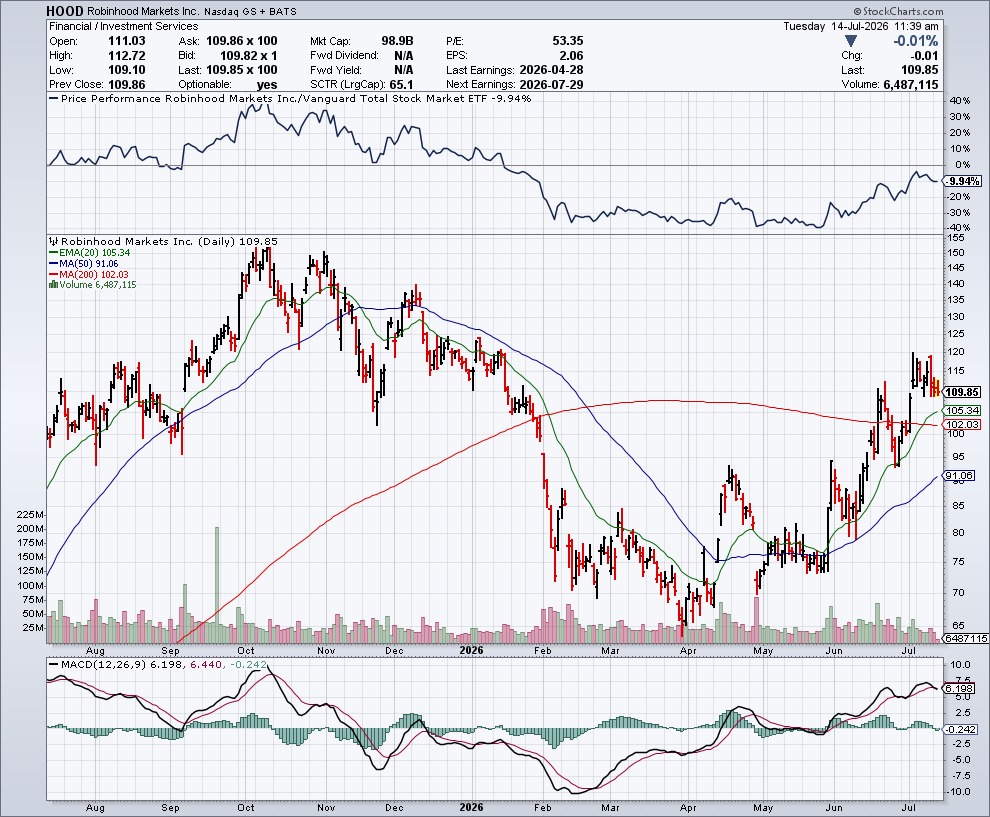Click the 'Jul' label under the MACD panel
The height and width of the screenshot is (817, 990).
(x=909, y=808)
